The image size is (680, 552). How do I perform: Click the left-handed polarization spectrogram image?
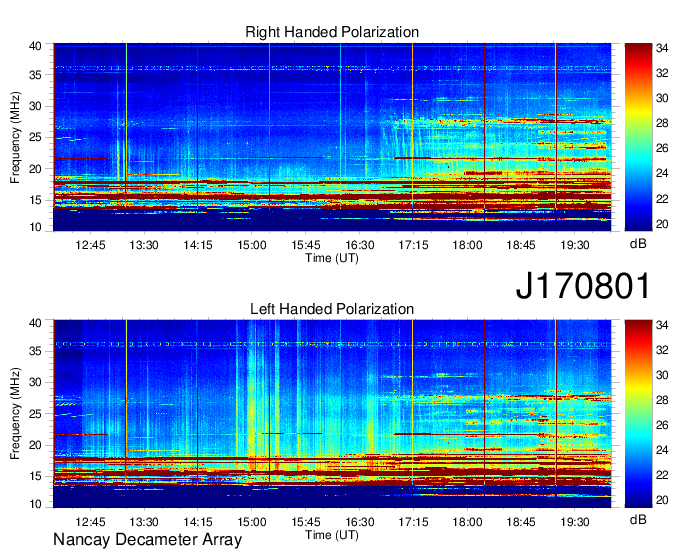coord(332,414)
